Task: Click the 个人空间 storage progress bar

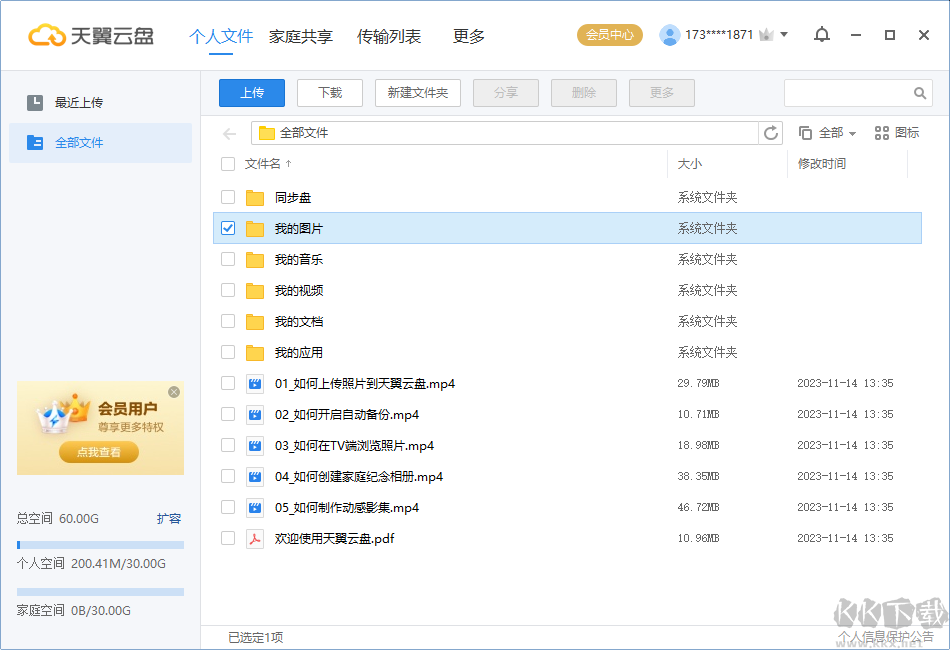Action: pos(99,543)
